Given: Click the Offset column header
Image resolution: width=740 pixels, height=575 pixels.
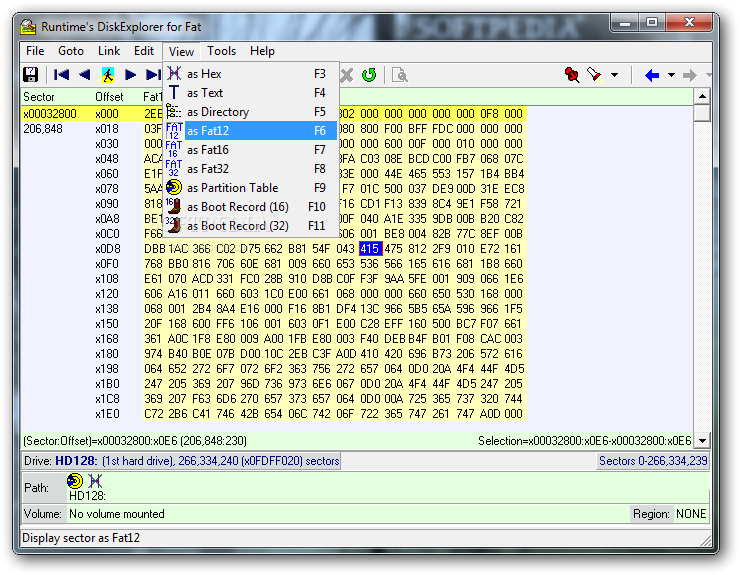Looking at the screenshot, I should (x=109, y=97).
